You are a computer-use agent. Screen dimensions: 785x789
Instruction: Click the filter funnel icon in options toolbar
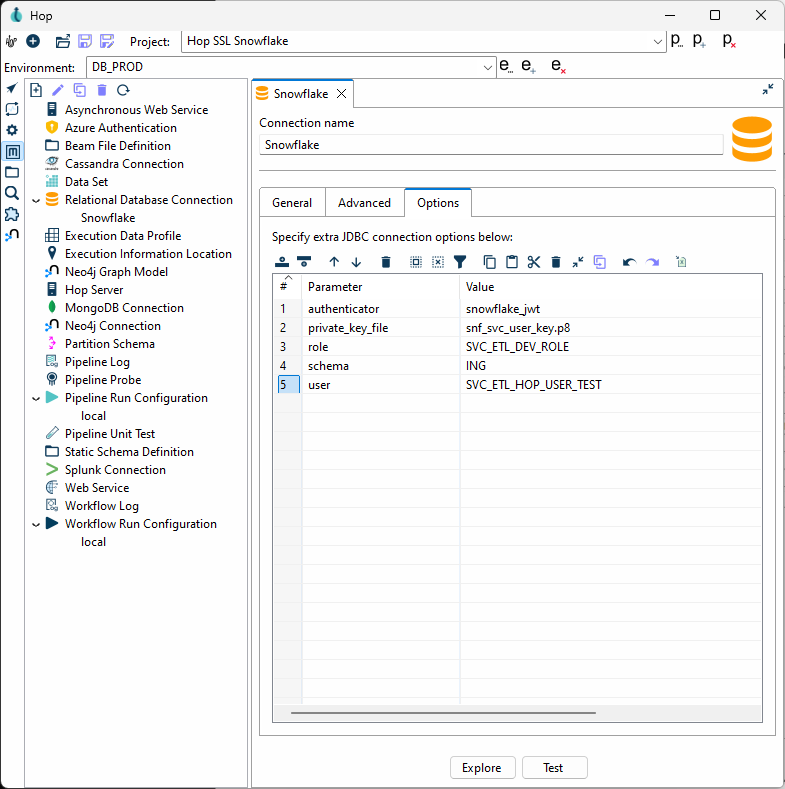pyautogui.click(x=460, y=262)
